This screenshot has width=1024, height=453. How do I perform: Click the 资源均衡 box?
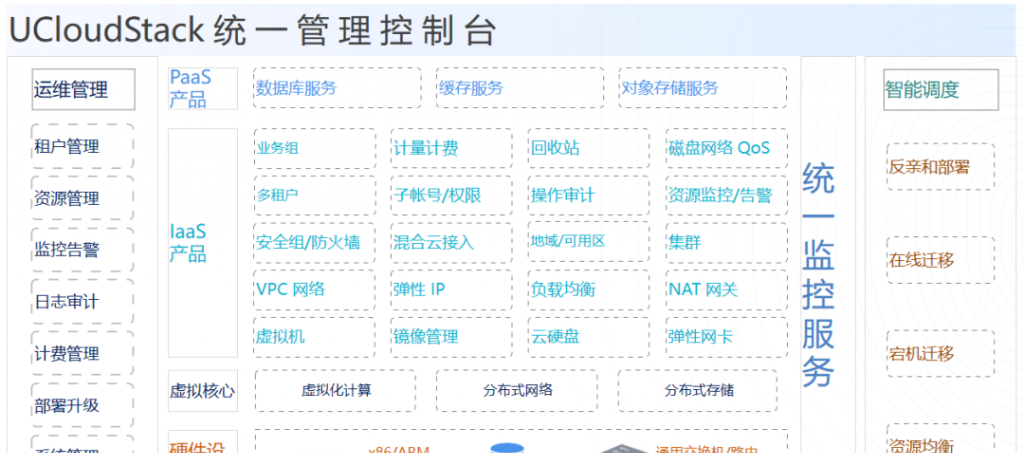[941, 439]
